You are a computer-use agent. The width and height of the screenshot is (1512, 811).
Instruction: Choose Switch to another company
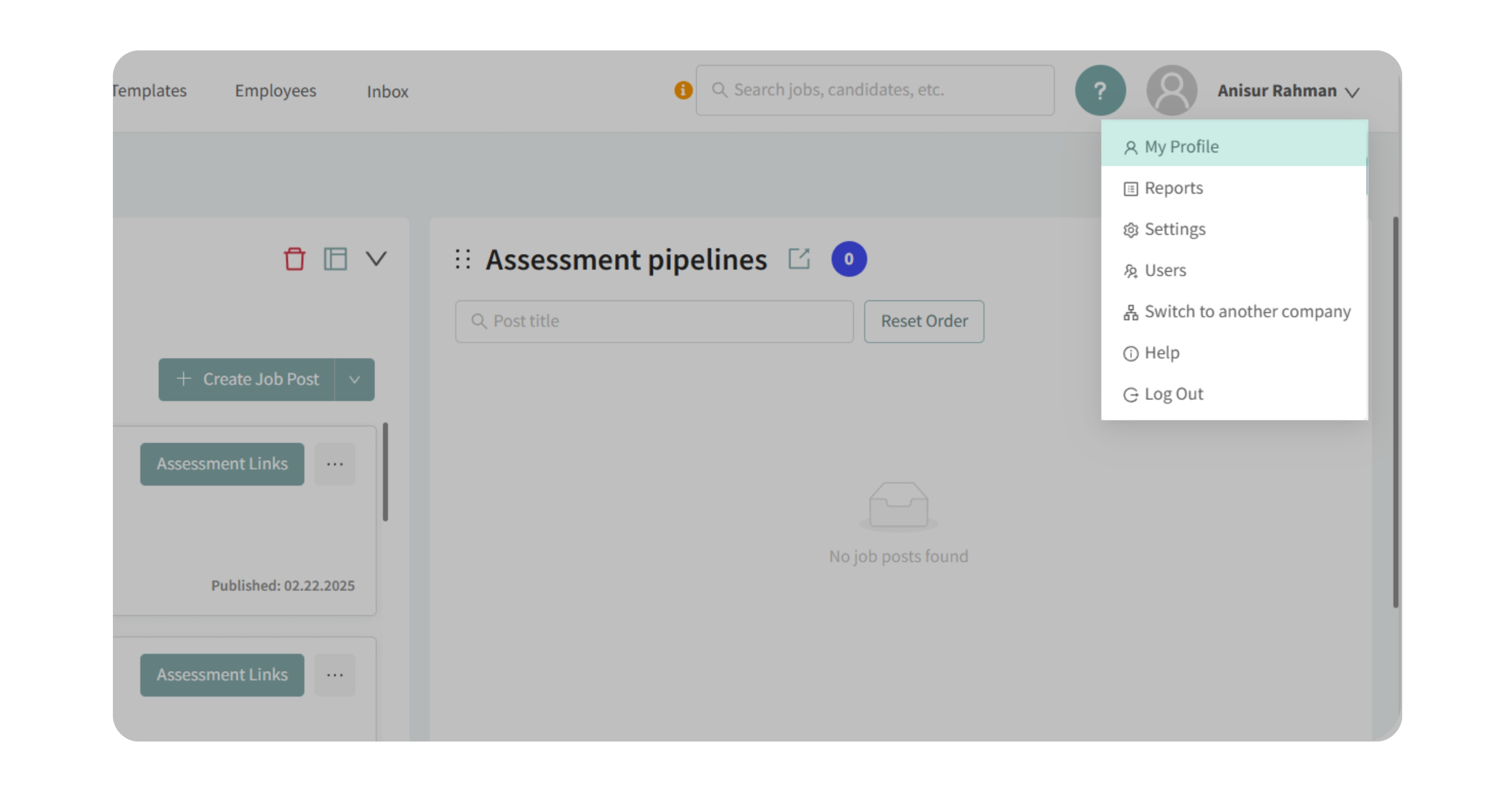click(1234, 311)
